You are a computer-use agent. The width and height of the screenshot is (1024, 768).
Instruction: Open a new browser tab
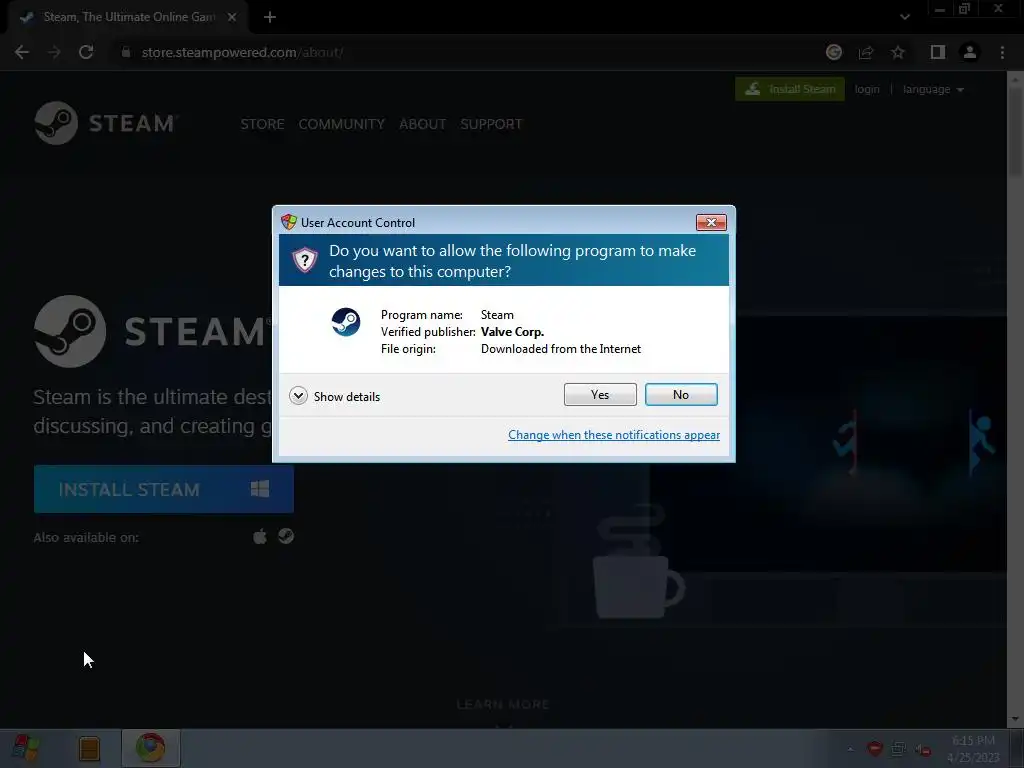[270, 17]
